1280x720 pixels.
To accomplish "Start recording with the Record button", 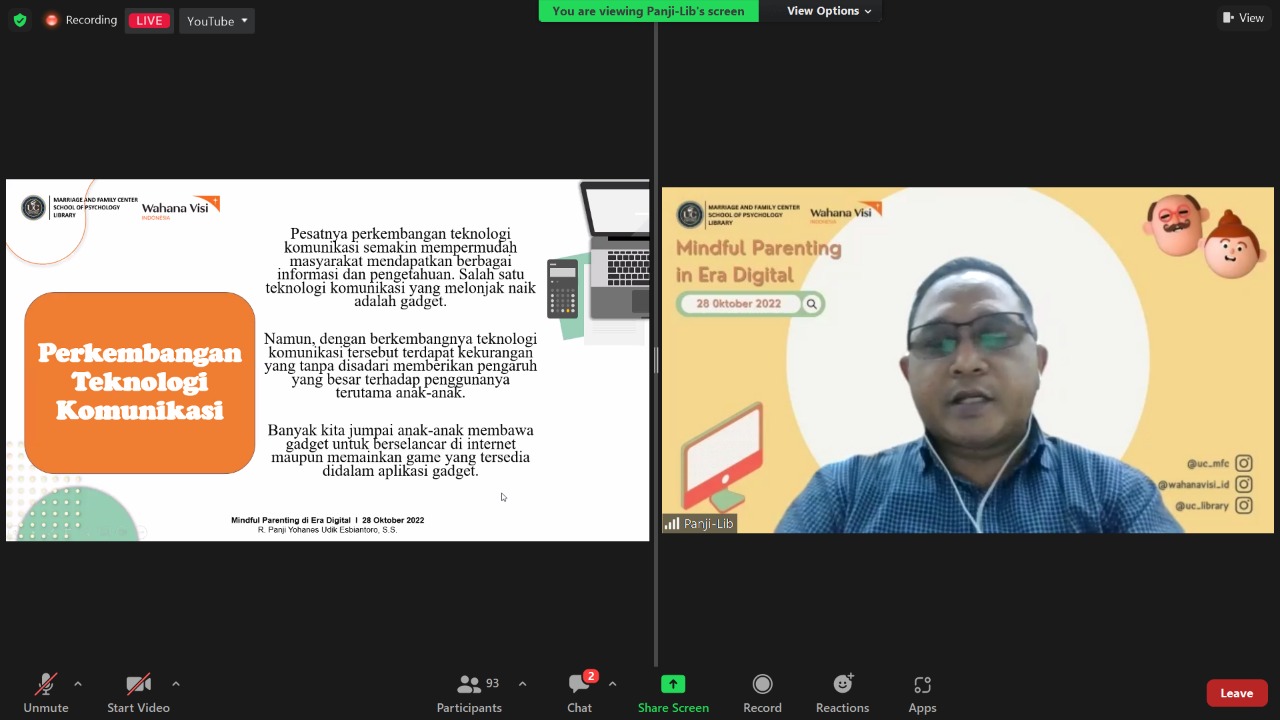I will 762,693.
